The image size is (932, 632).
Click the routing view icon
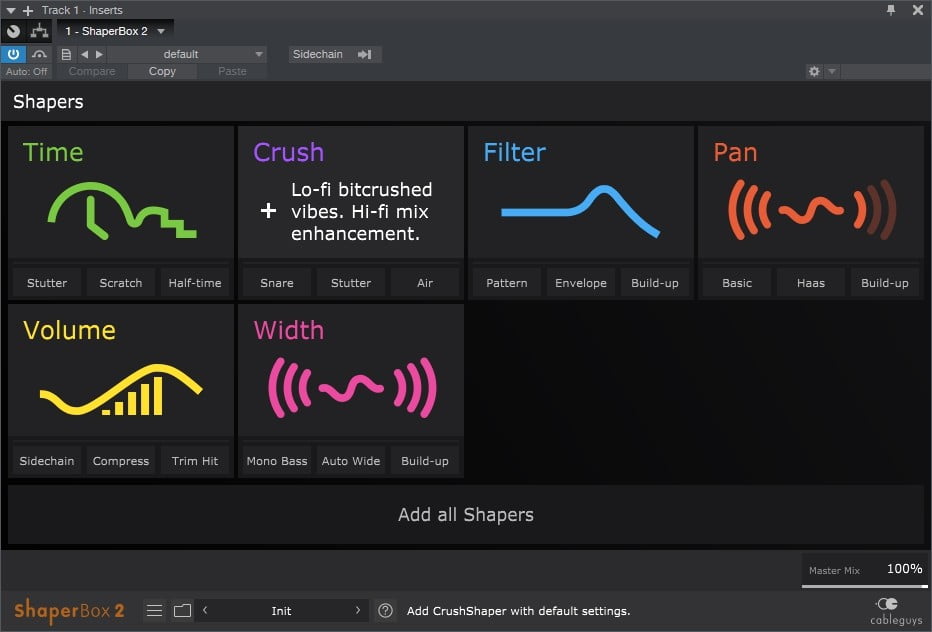pos(39,31)
